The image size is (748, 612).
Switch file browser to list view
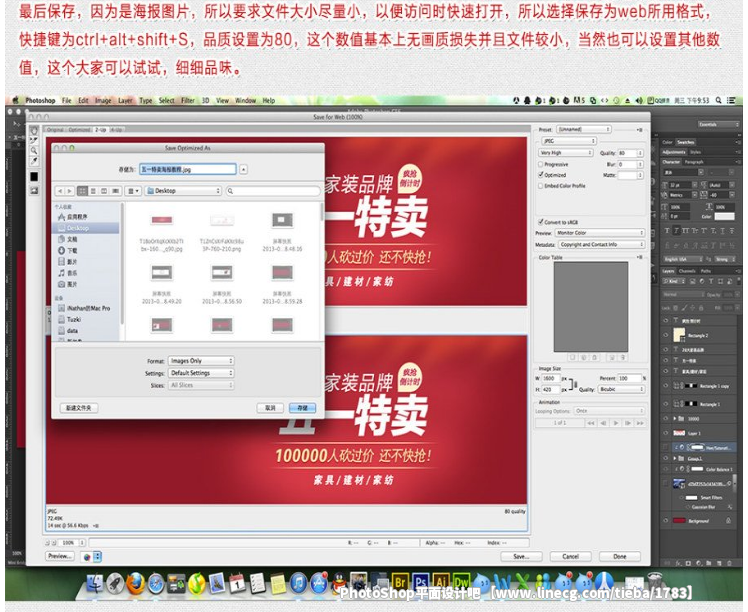(x=94, y=191)
